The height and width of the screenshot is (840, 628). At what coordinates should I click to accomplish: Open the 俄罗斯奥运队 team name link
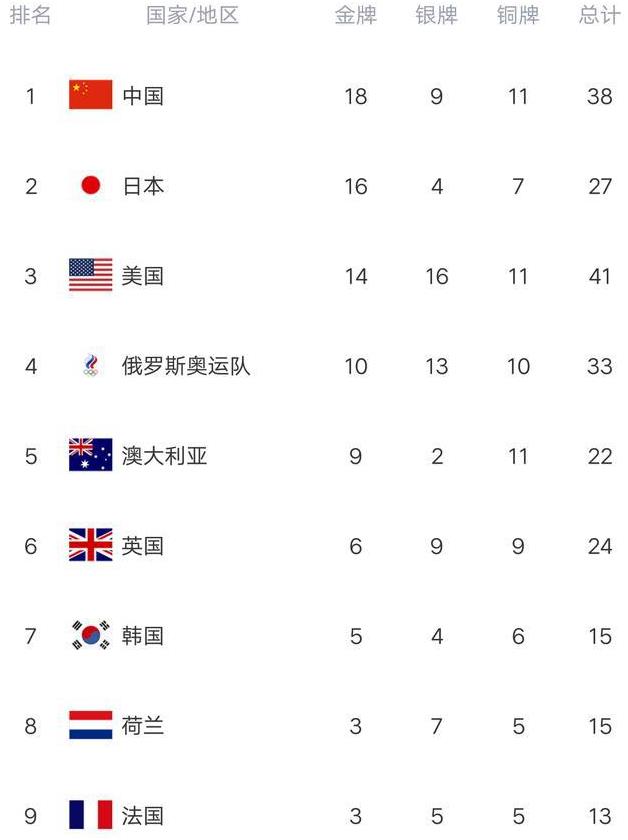pyautogui.click(x=186, y=366)
